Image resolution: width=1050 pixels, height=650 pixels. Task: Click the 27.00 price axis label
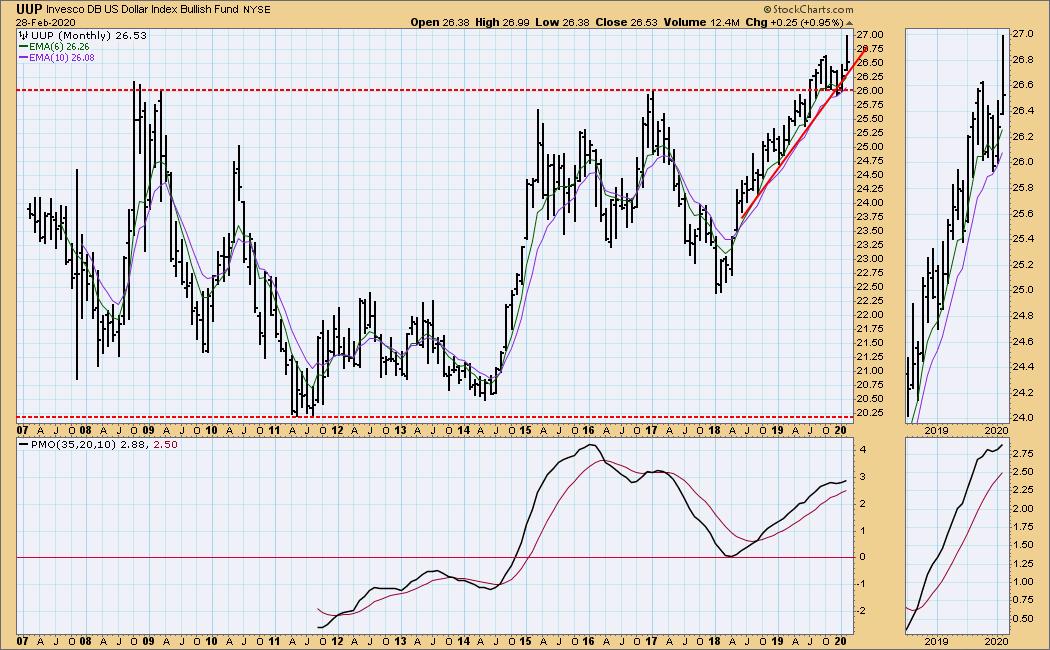click(x=869, y=34)
